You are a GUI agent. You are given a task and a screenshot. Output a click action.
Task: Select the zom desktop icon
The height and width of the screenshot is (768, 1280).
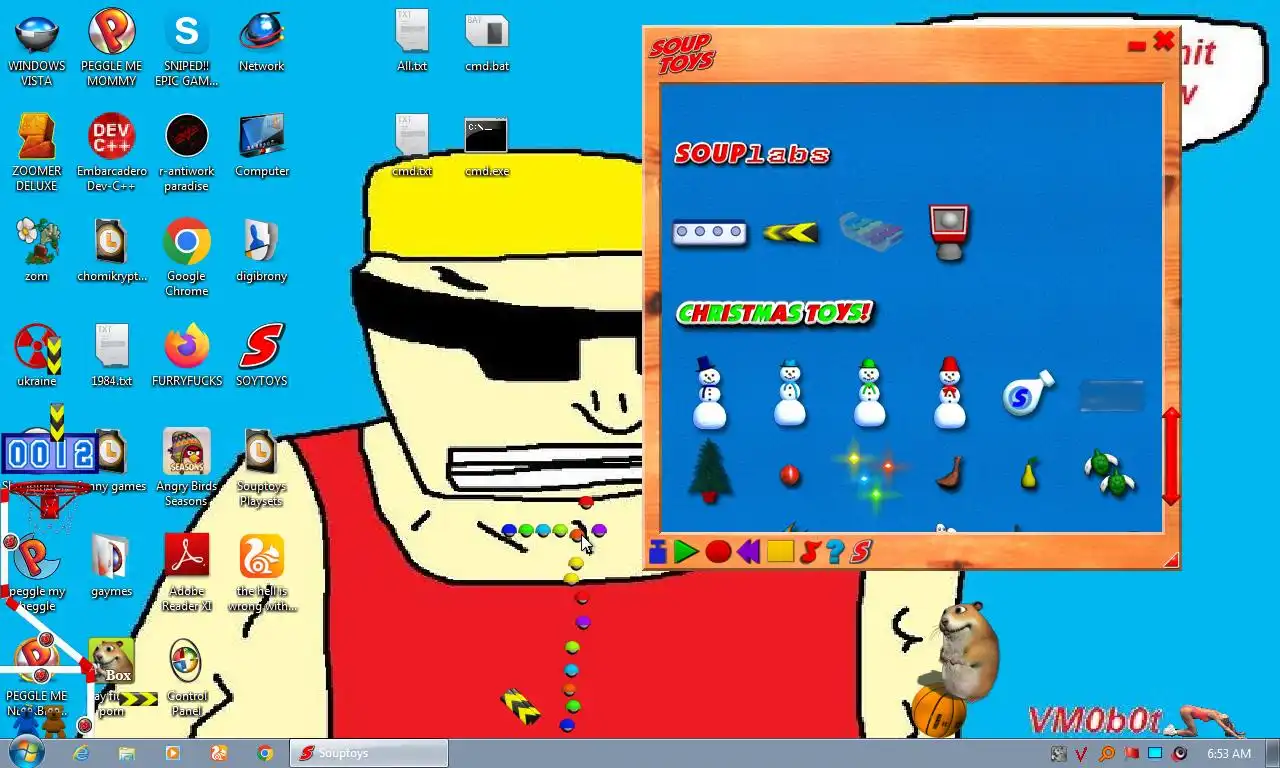point(37,252)
